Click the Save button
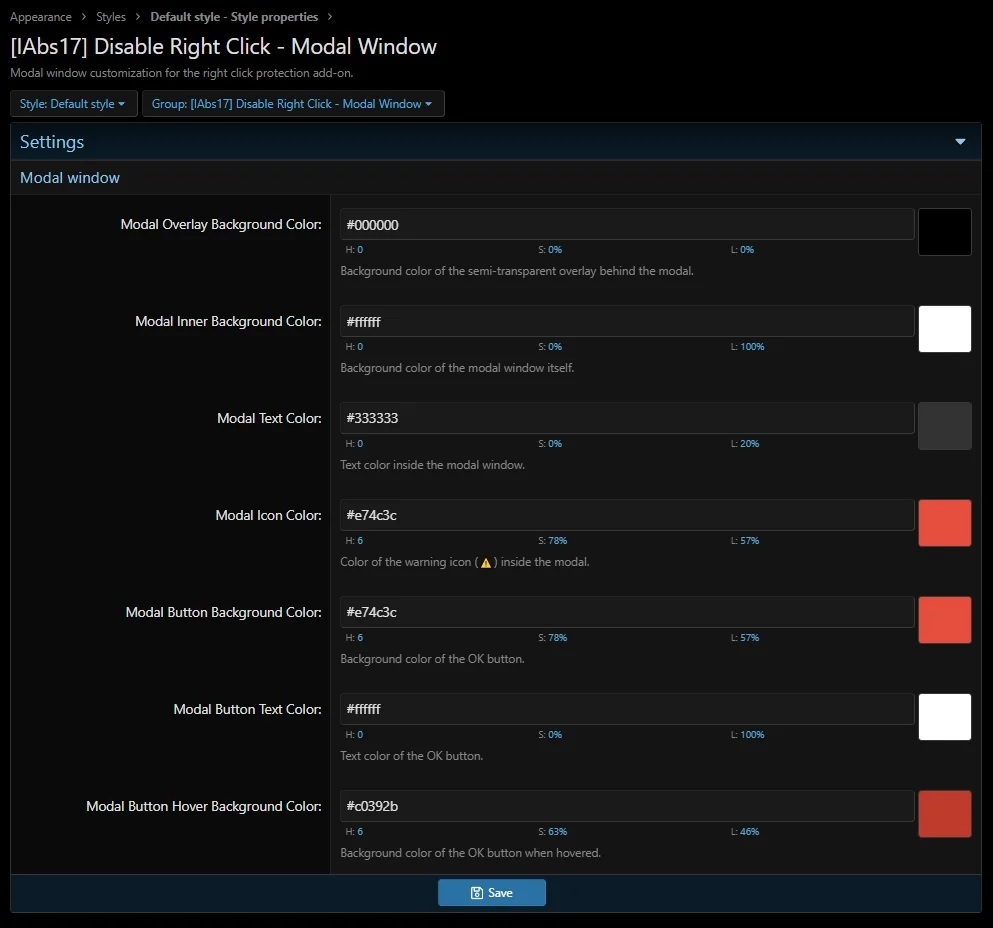993x928 pixels. pos(491,892)
